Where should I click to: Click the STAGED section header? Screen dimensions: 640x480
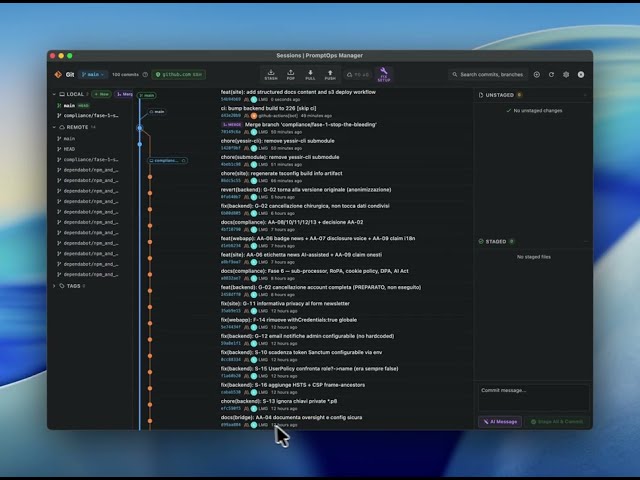(x=533, y=242)
